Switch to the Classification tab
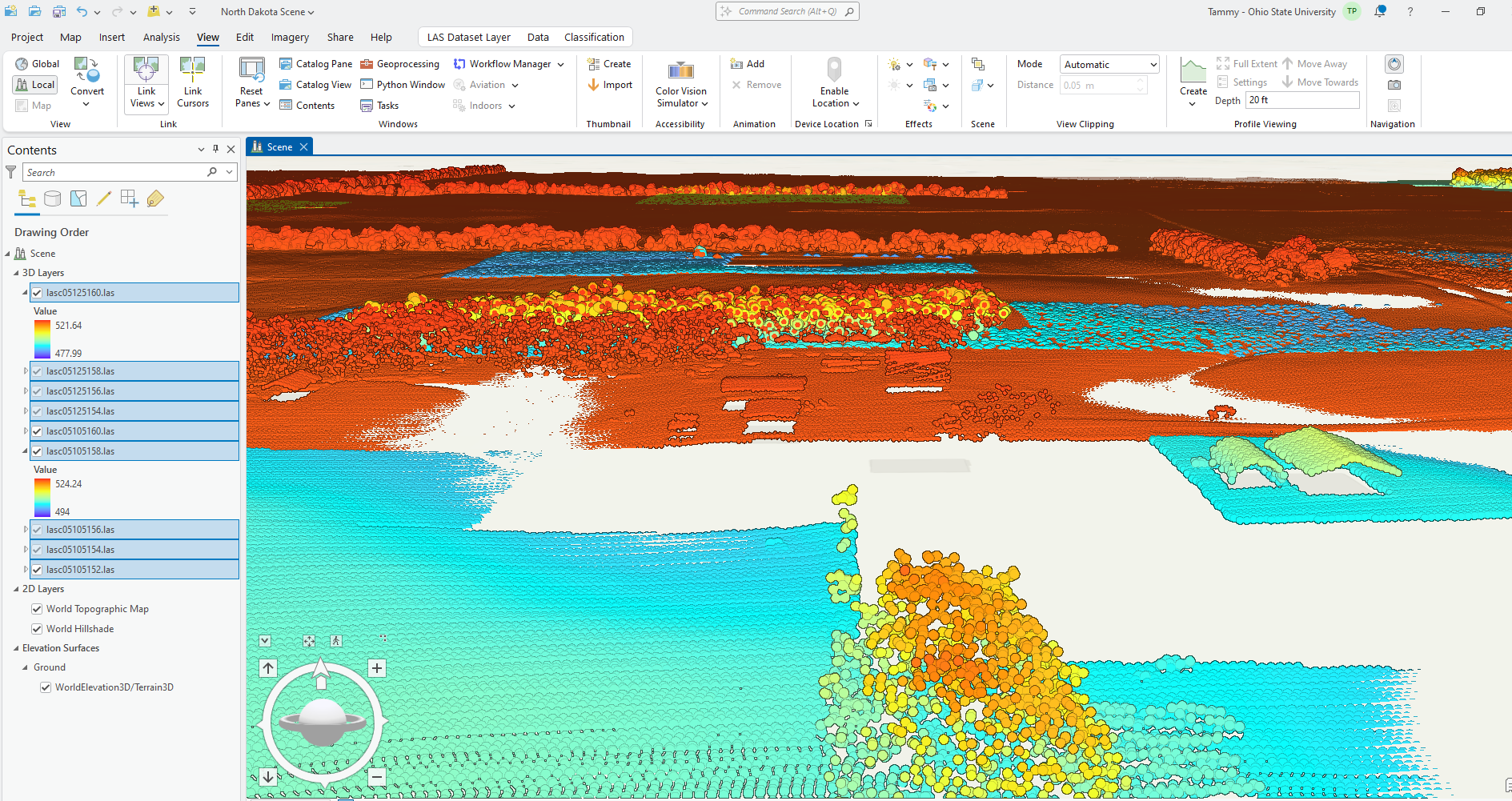 (593, 38)
